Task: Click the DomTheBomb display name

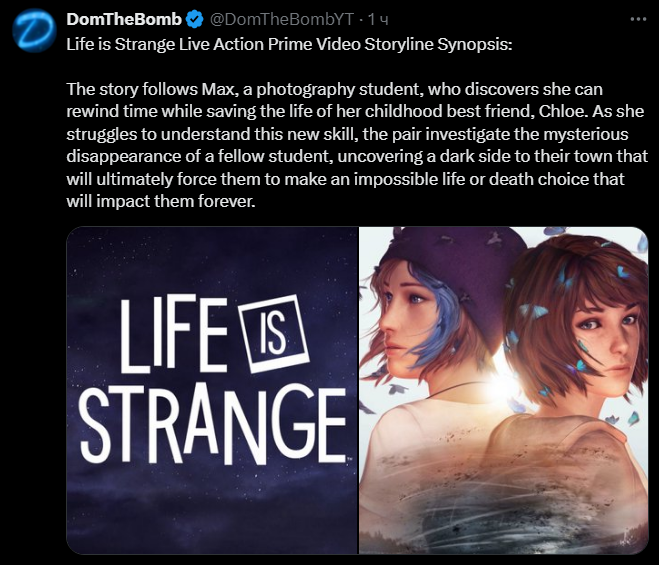Action: pyautogui.click(x=124, y=19)
